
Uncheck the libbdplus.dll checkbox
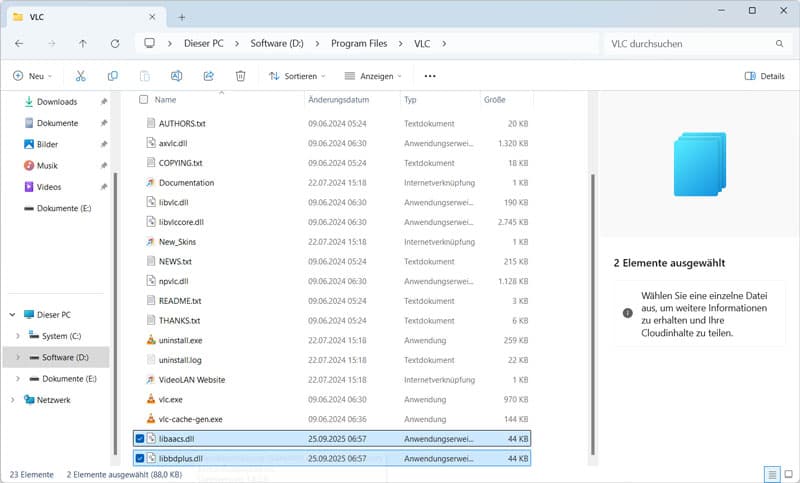point(139,458)
